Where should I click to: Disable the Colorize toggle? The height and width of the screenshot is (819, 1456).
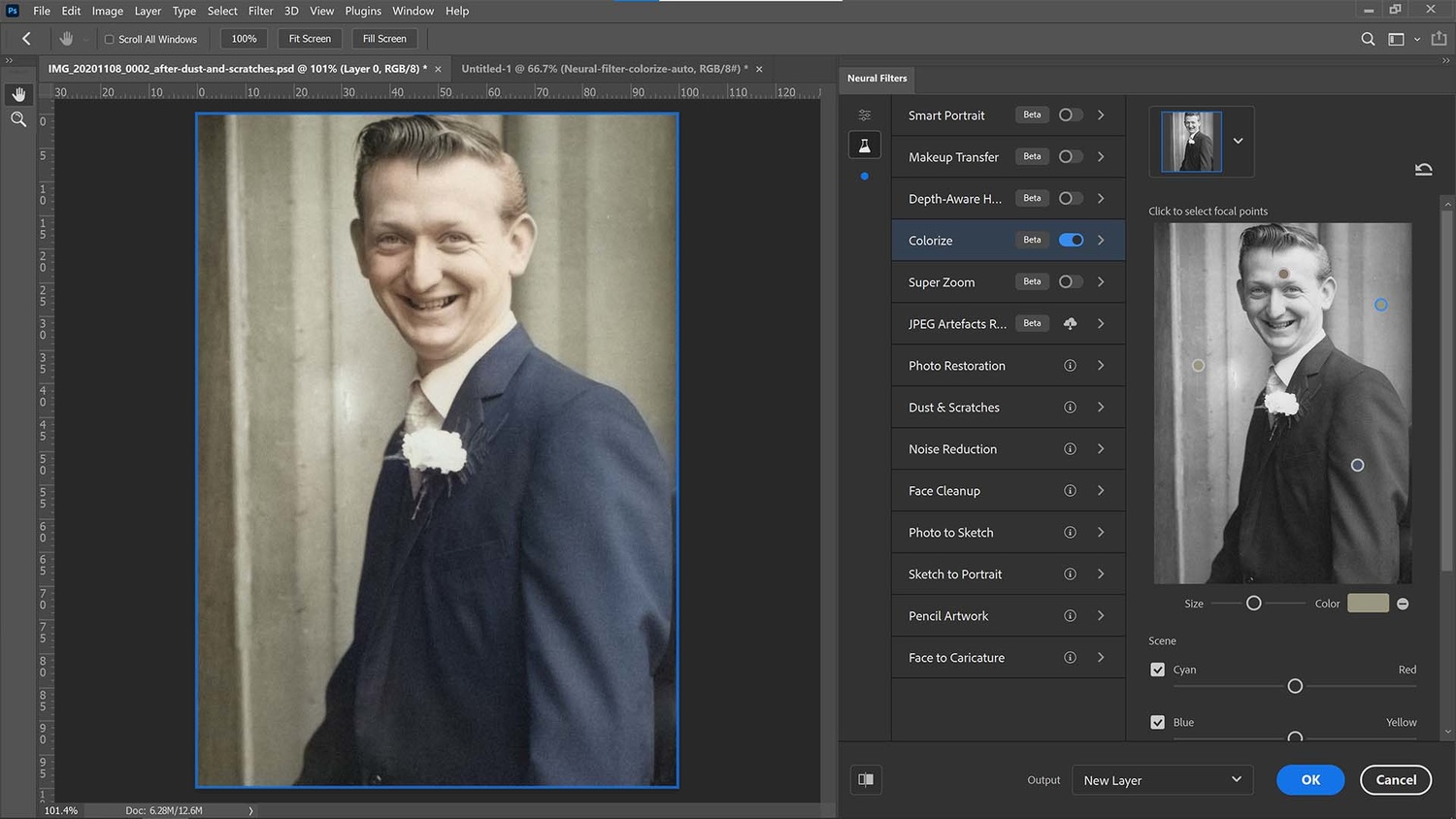(1071, 240)
